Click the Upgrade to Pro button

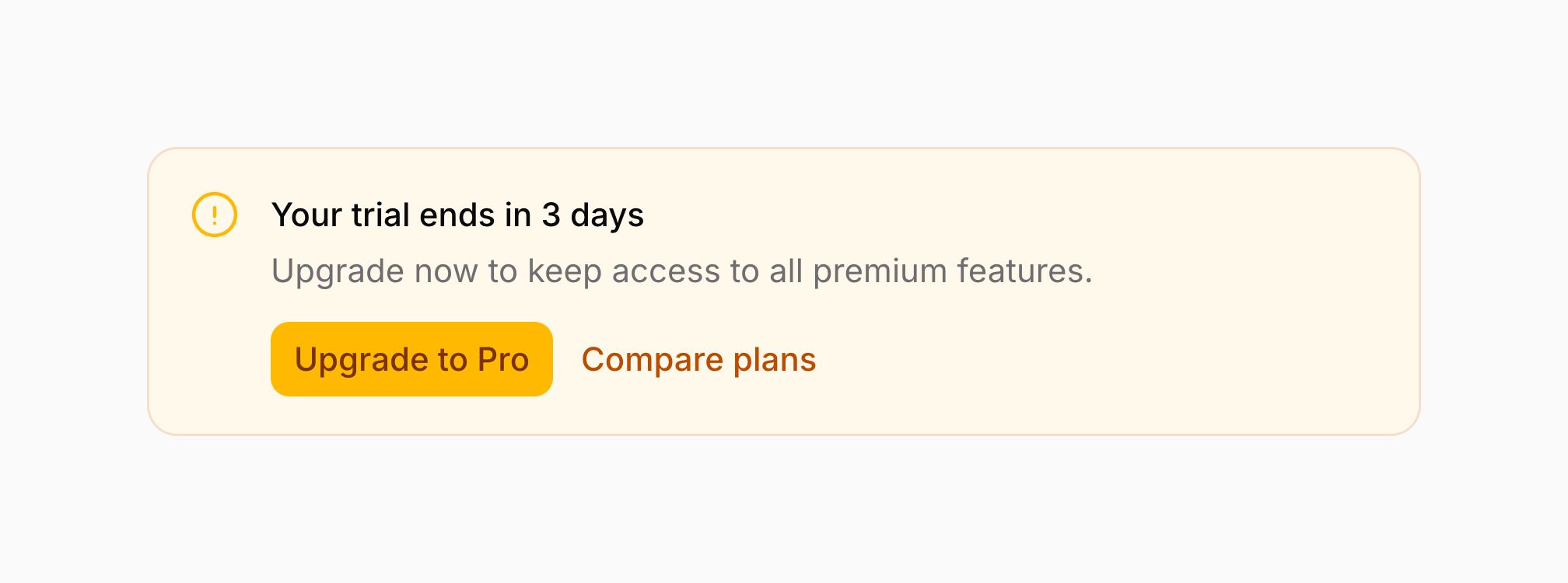click(411, 359)
